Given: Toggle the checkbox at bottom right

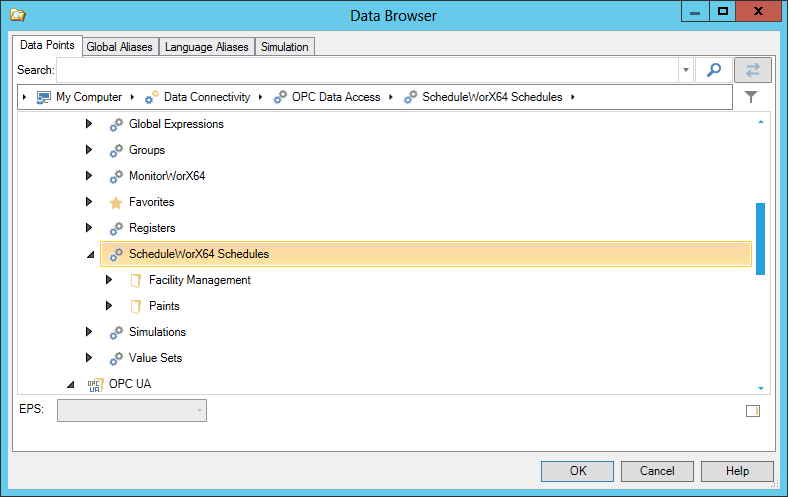Looking at the screenshot, I should (753, 410).
